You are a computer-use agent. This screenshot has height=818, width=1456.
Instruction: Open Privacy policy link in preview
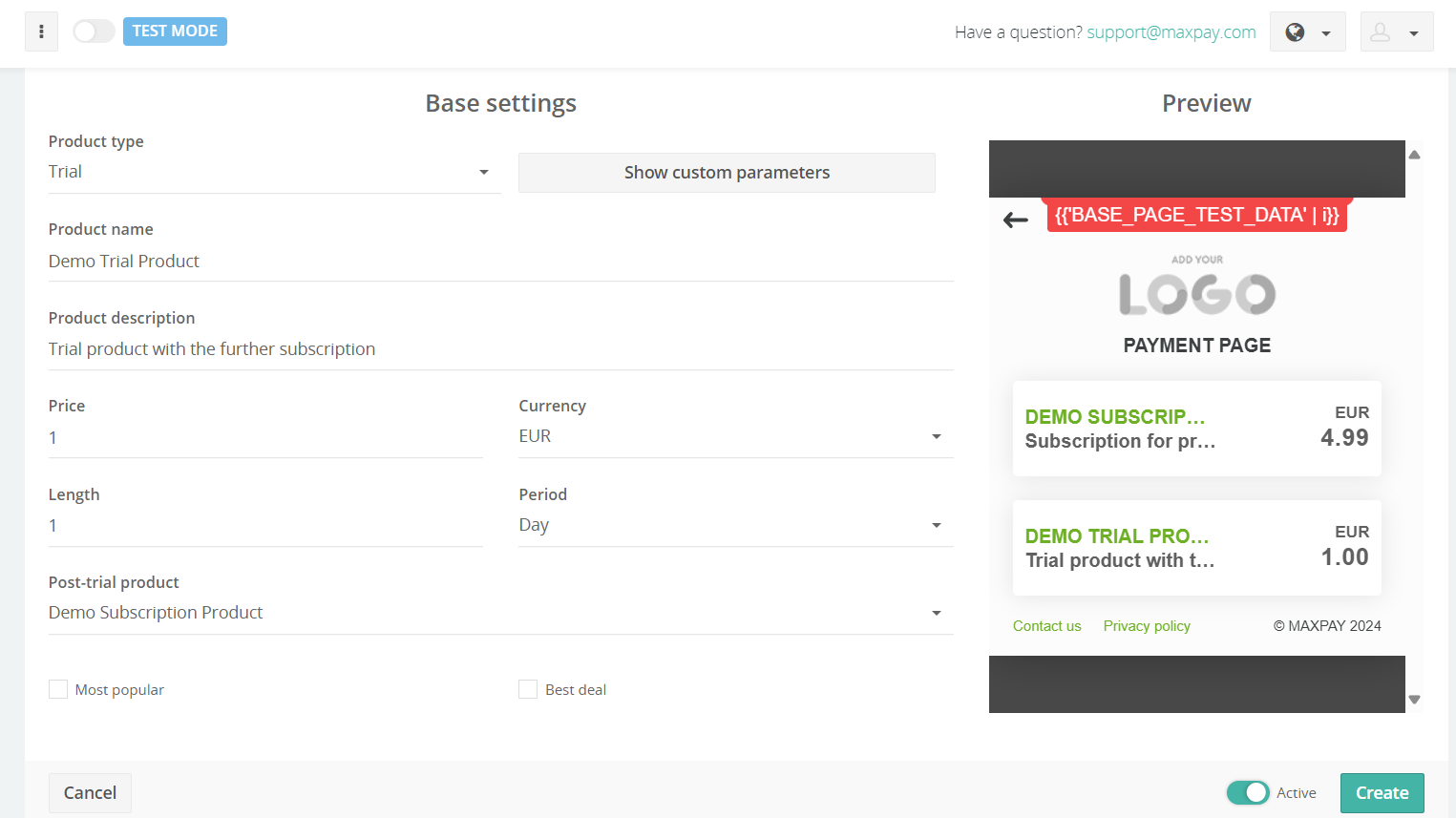pyautogui.click(x=1147, y=626)
